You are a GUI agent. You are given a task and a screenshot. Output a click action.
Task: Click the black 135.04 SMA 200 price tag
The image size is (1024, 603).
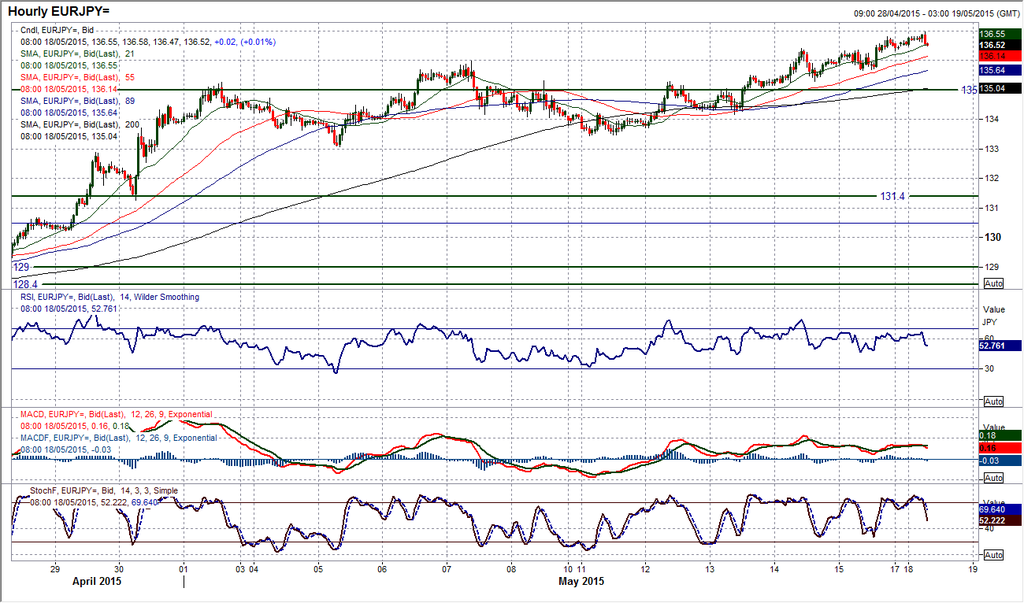pyautogui.click(x=999, y=89)
